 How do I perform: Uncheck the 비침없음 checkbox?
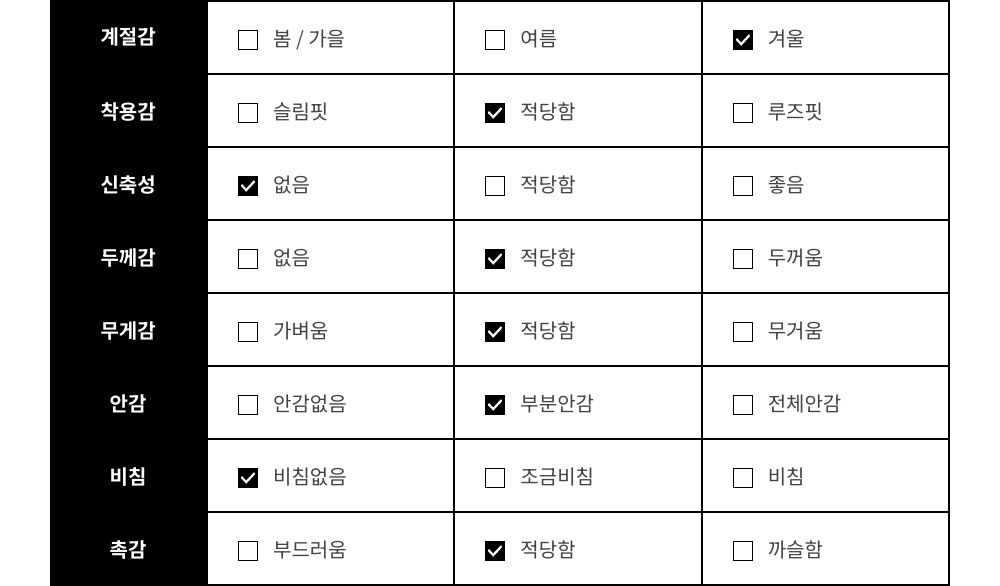click(x=247, y=478)
